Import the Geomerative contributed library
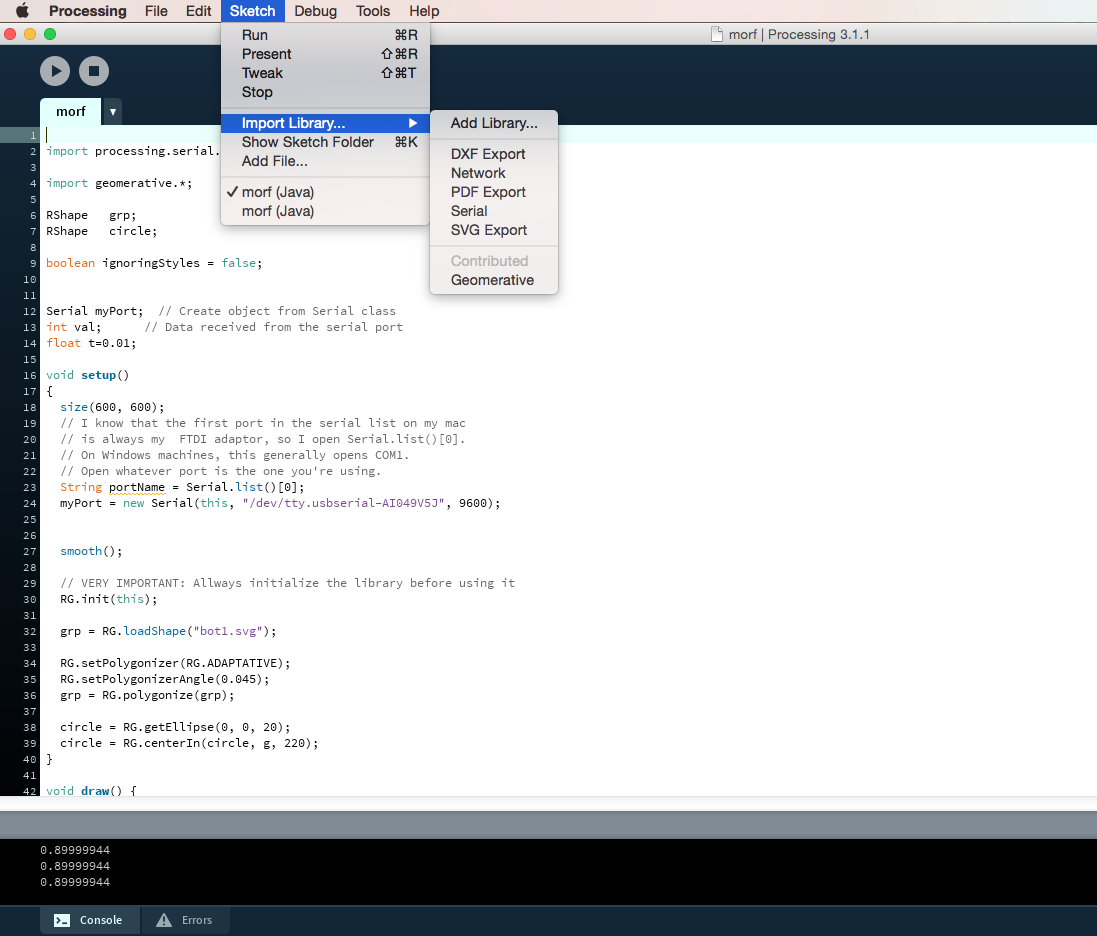The width and height of the screenshot is (1097, 936). [494, 280]
